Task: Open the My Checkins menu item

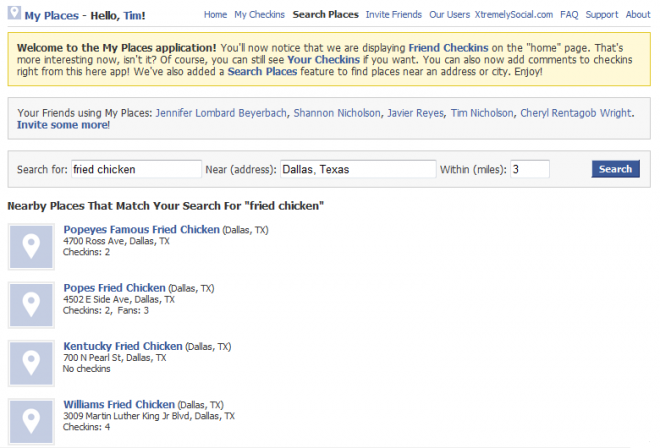Action: pos(259,15)
